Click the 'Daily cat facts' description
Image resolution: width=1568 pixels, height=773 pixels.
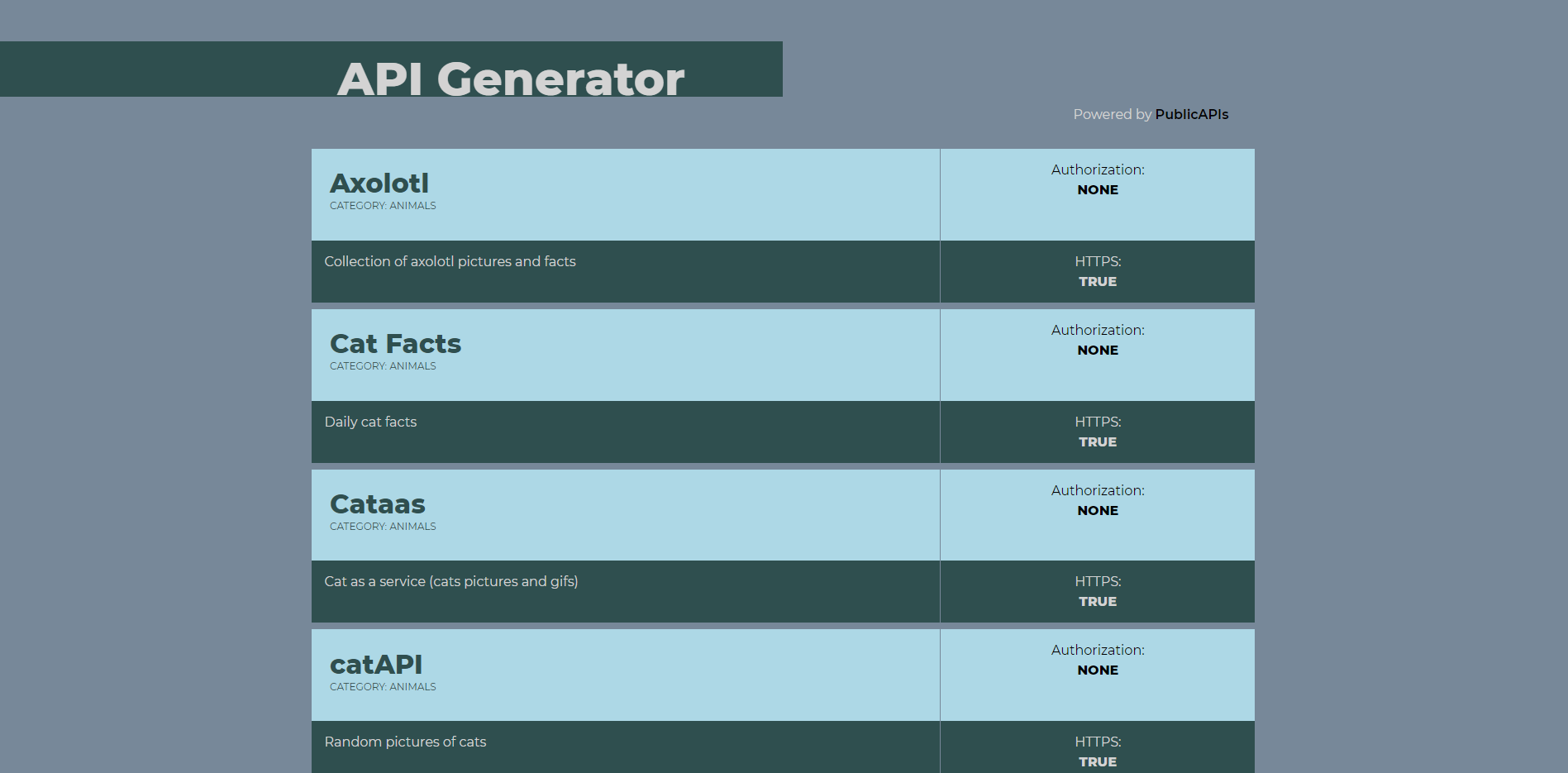coord(370,422)
